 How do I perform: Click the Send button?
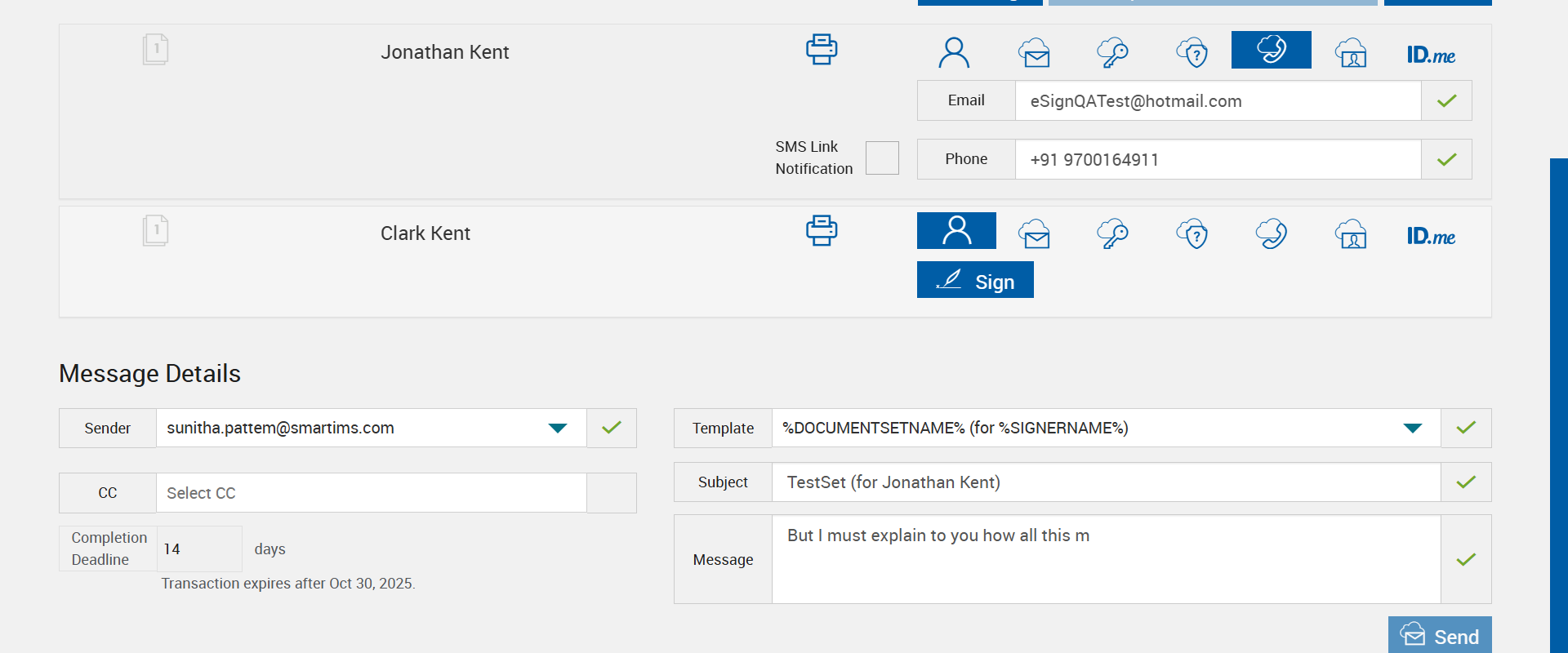[x=1440, y=636]
